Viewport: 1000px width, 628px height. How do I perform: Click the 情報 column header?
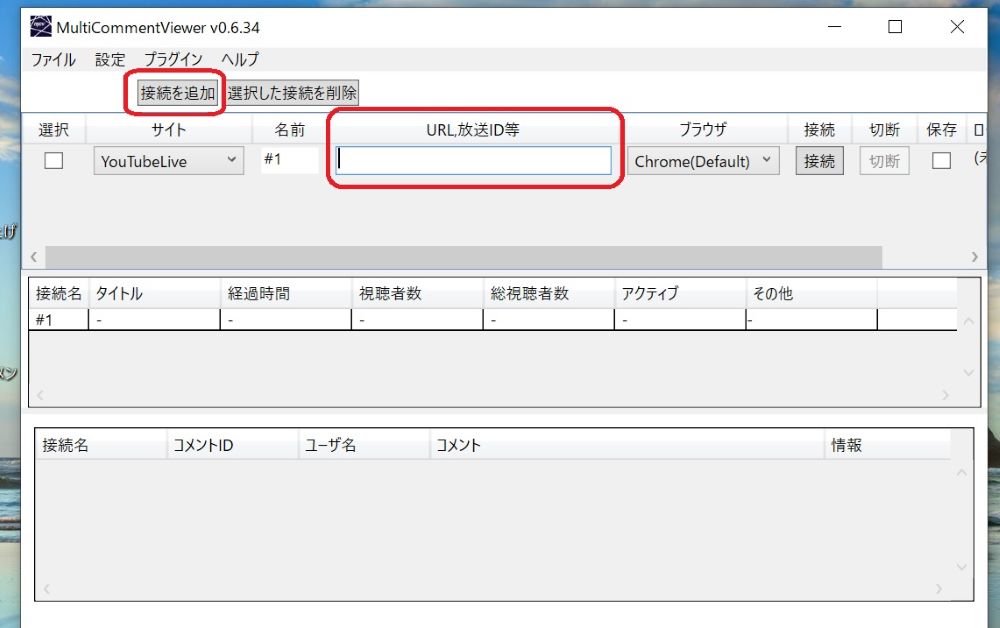pos(887,445)
